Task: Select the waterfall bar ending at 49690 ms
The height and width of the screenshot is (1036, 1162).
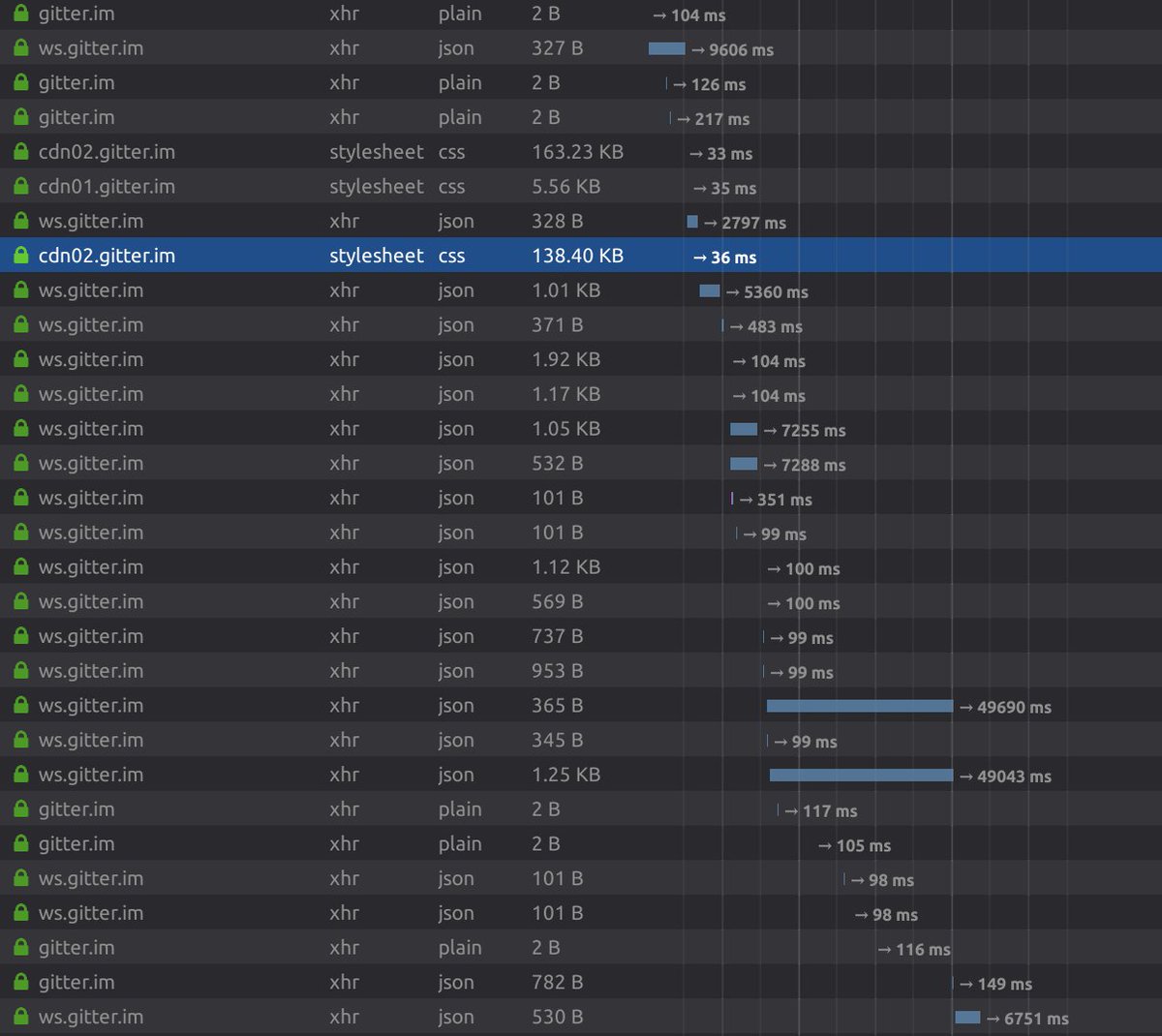Action: (860, 706)
